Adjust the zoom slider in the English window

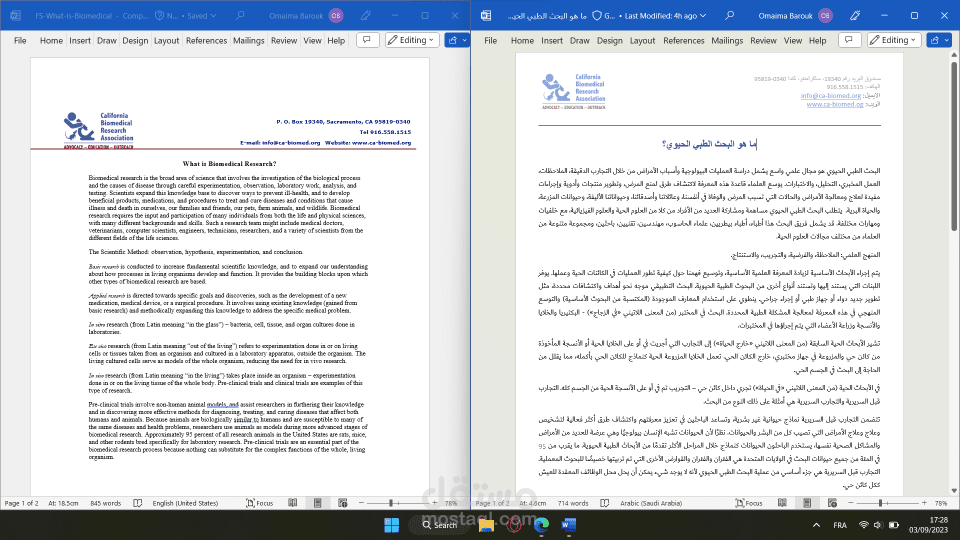pos(391,503)
